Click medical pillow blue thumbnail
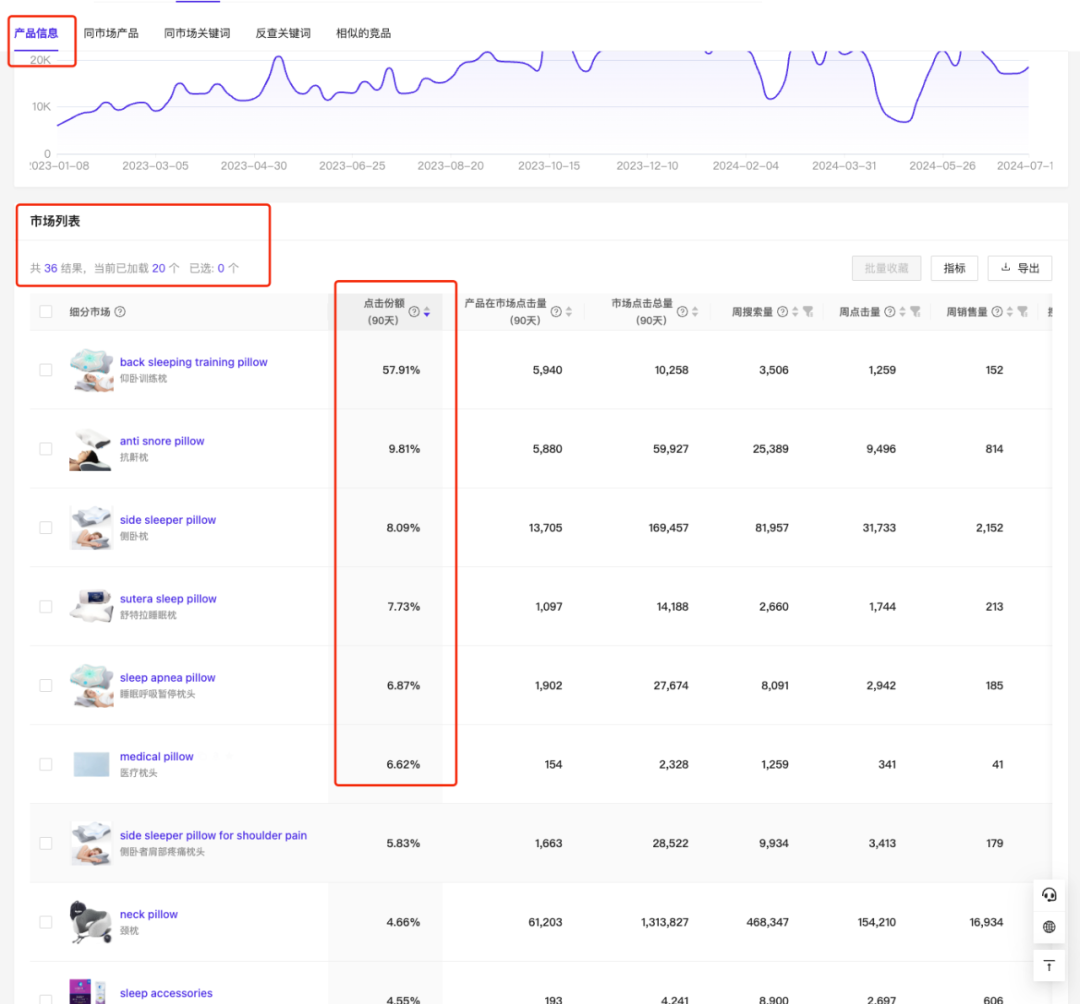 (91, 764)
